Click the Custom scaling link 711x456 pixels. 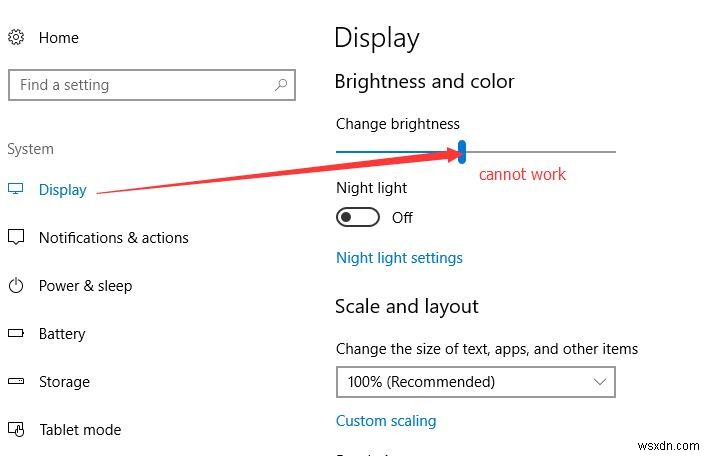[386, 421]
